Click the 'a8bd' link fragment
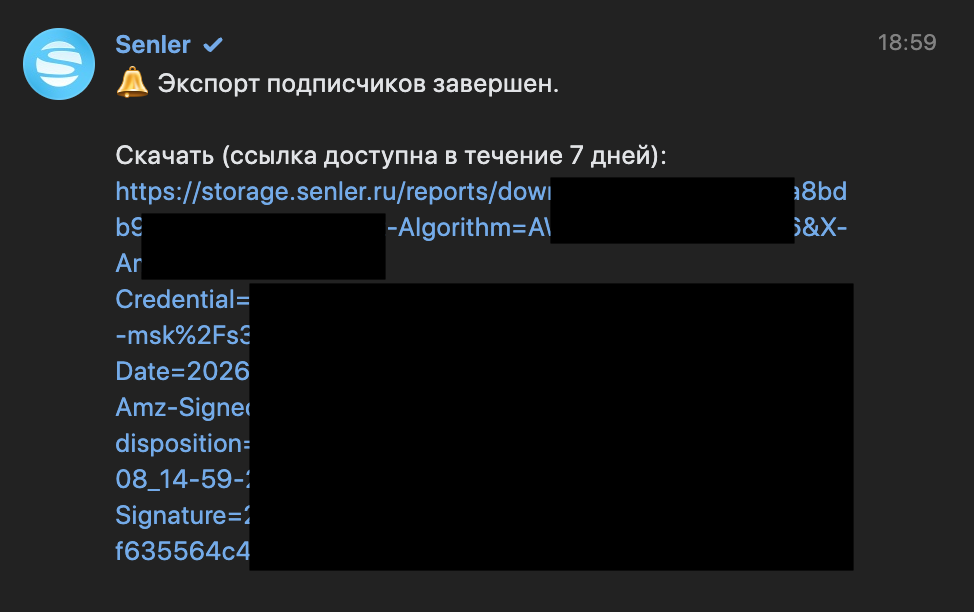The image size is (974, 612). point(821,191)
